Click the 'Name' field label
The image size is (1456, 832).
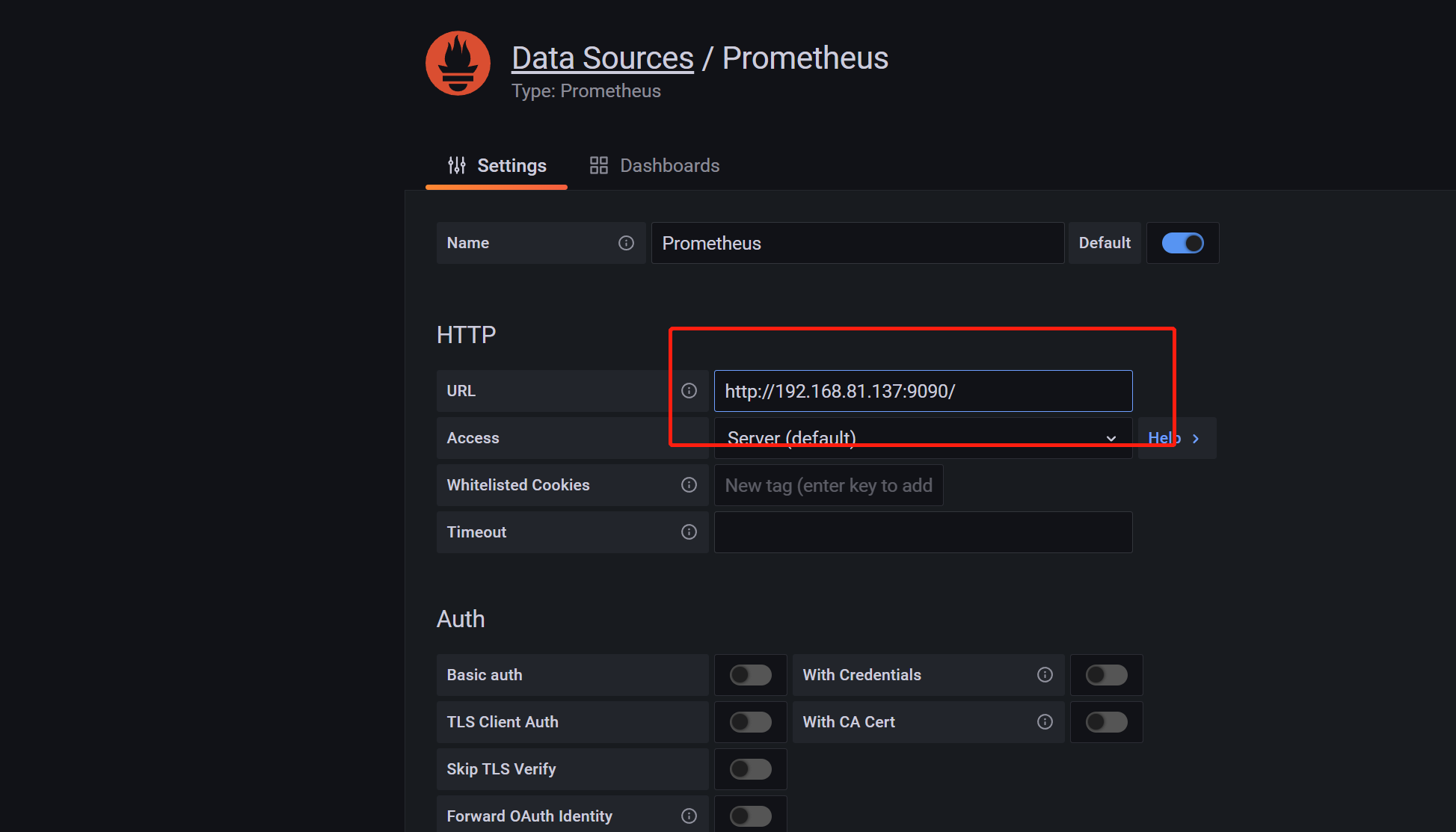point(468,243)
